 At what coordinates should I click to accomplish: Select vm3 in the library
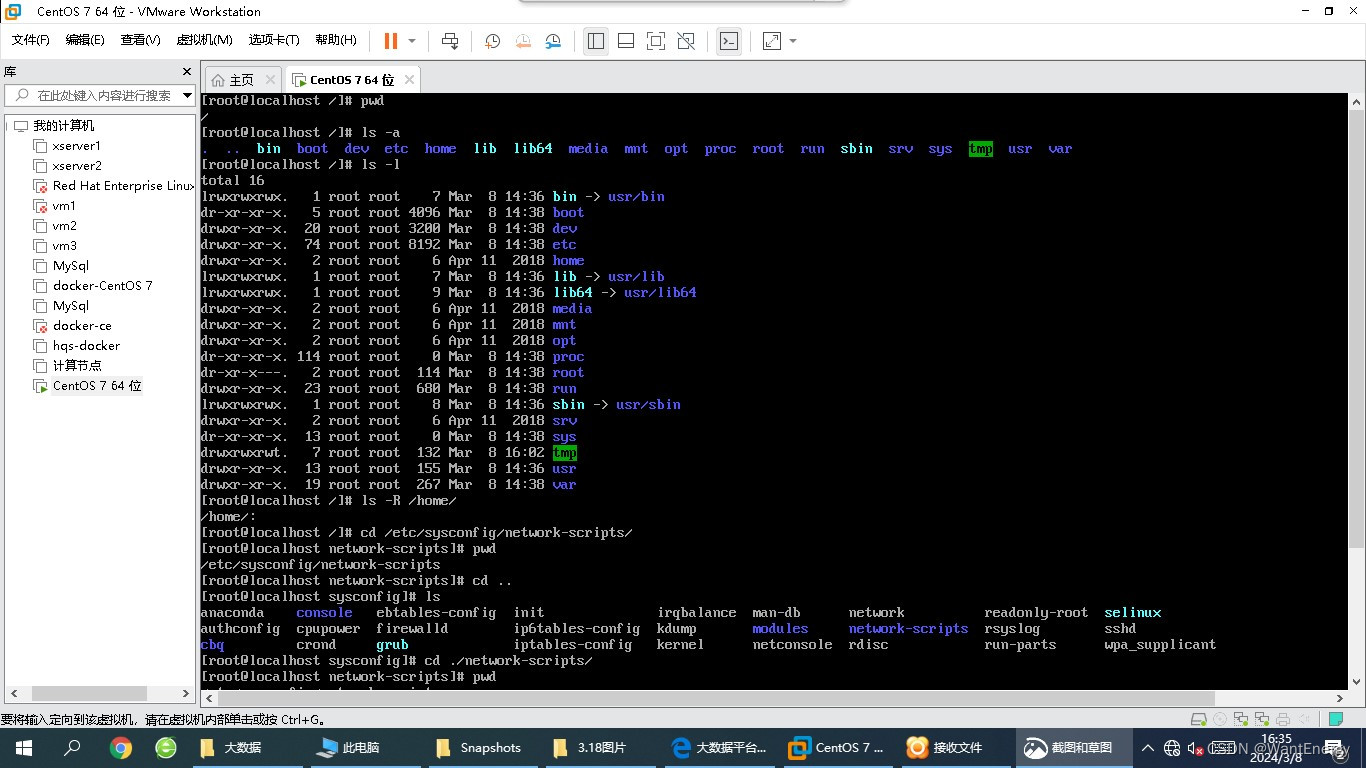coord(55,246)
